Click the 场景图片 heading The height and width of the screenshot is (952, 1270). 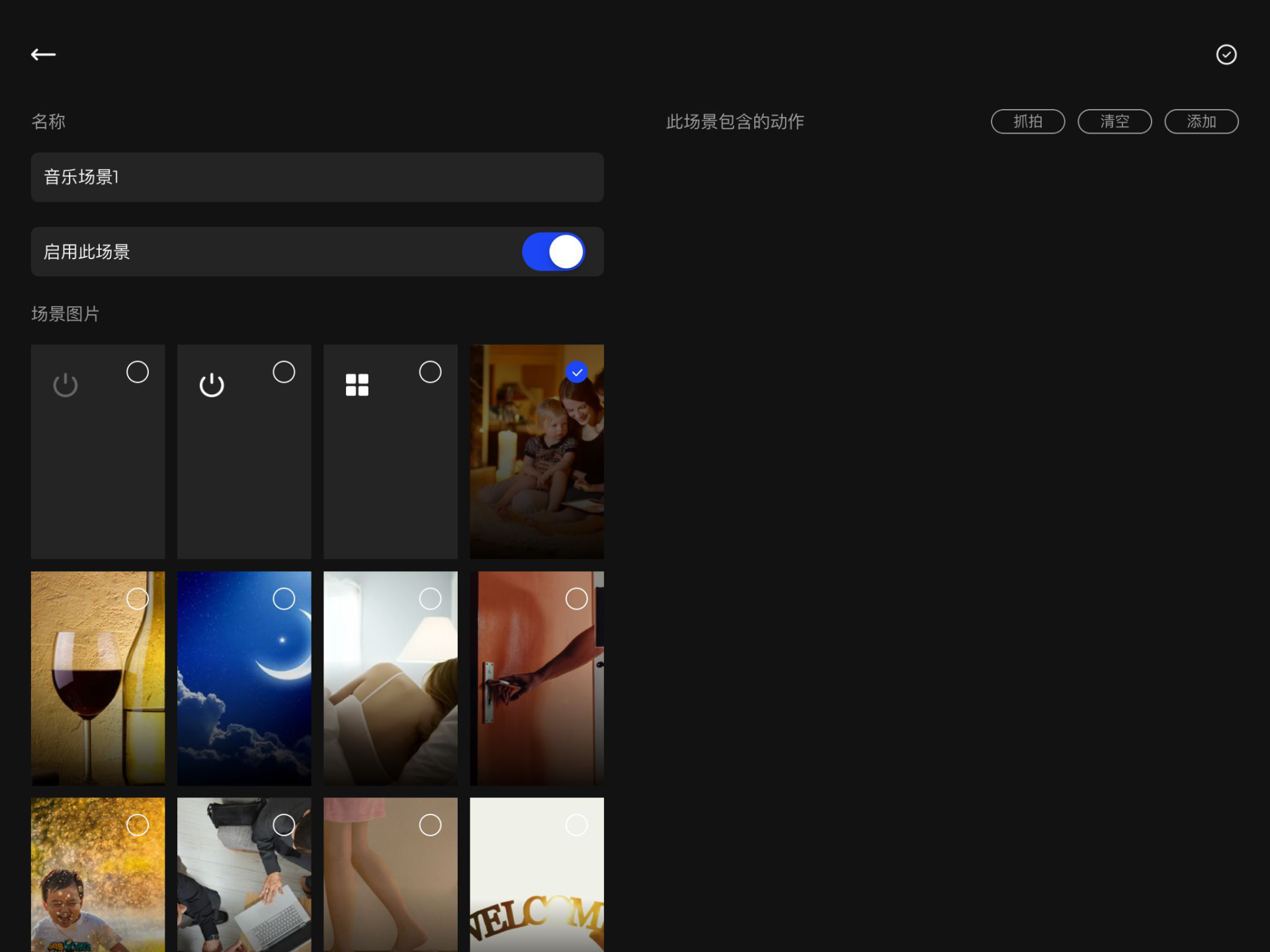pyautogui.click(x=65, y=314)
